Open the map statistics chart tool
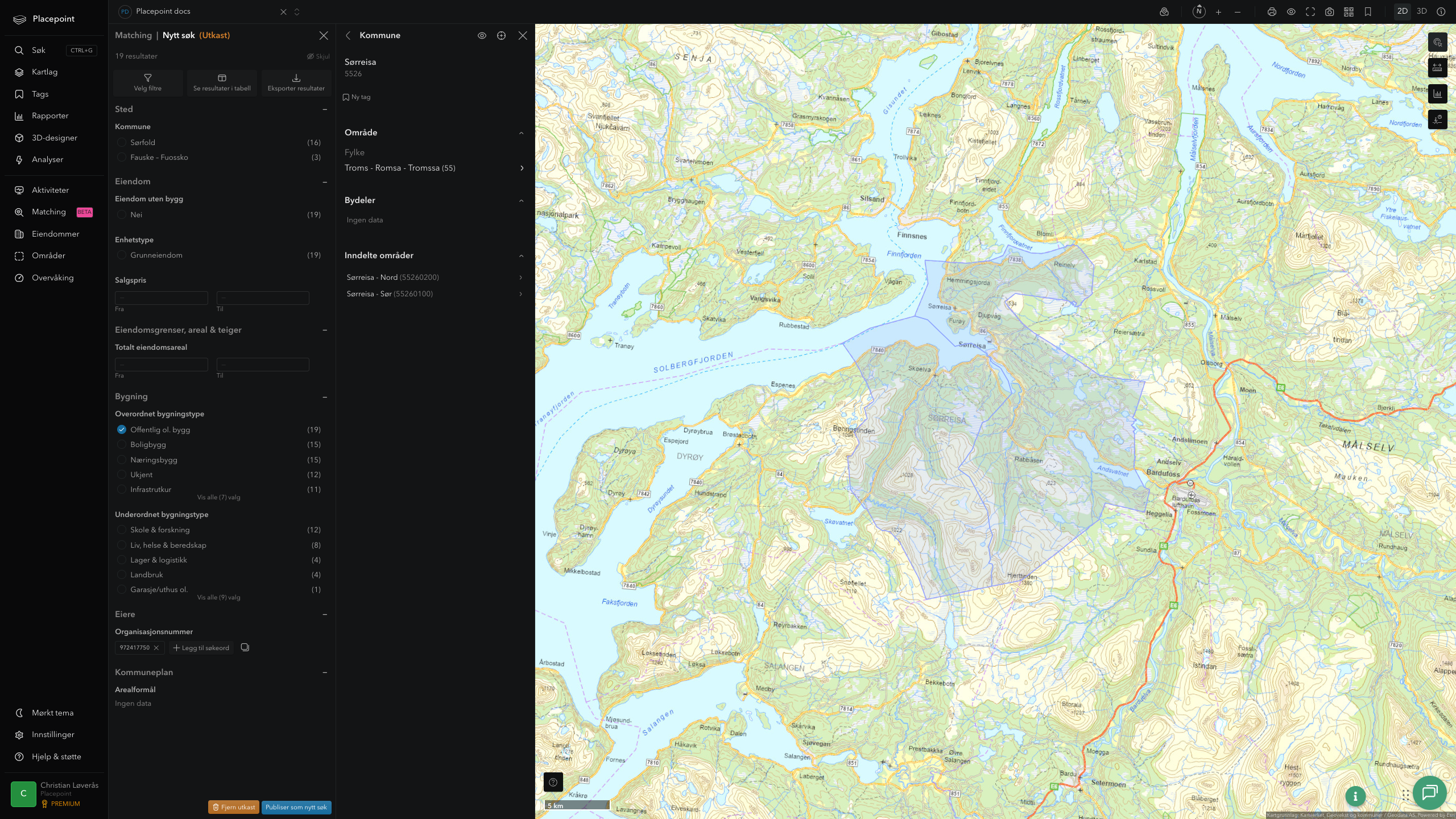This screenshot has height=819, width=1456. tap(1437, 94)
